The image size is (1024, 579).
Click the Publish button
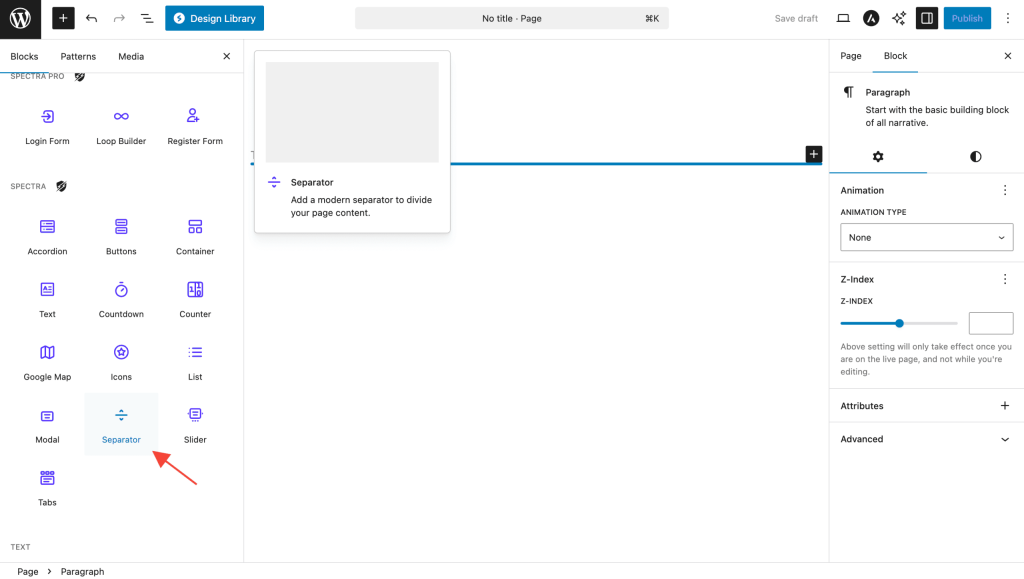point(966,18)
